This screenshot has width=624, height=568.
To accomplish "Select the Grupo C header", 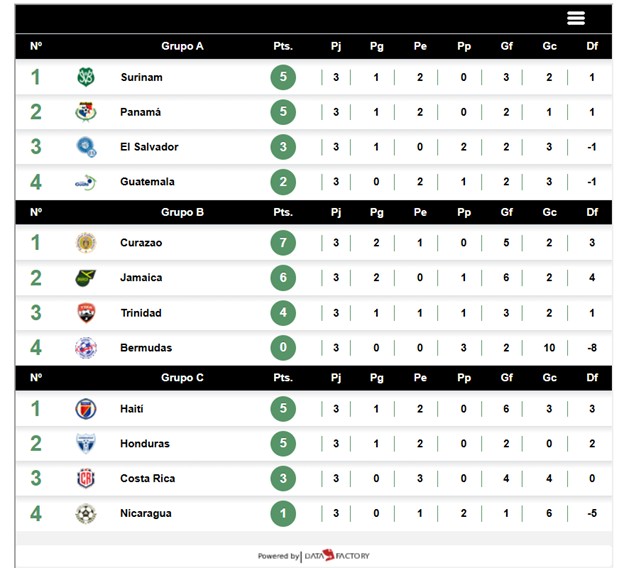I will 182,378.
